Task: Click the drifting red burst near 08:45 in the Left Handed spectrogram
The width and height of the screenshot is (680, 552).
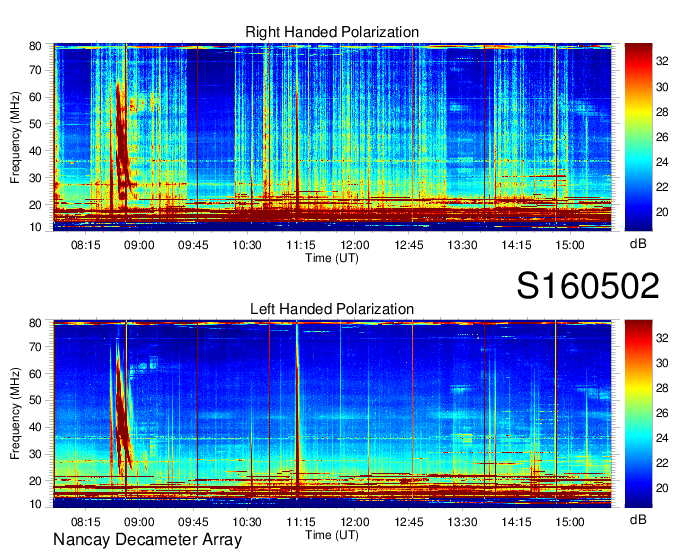Action: click(122, 410)
